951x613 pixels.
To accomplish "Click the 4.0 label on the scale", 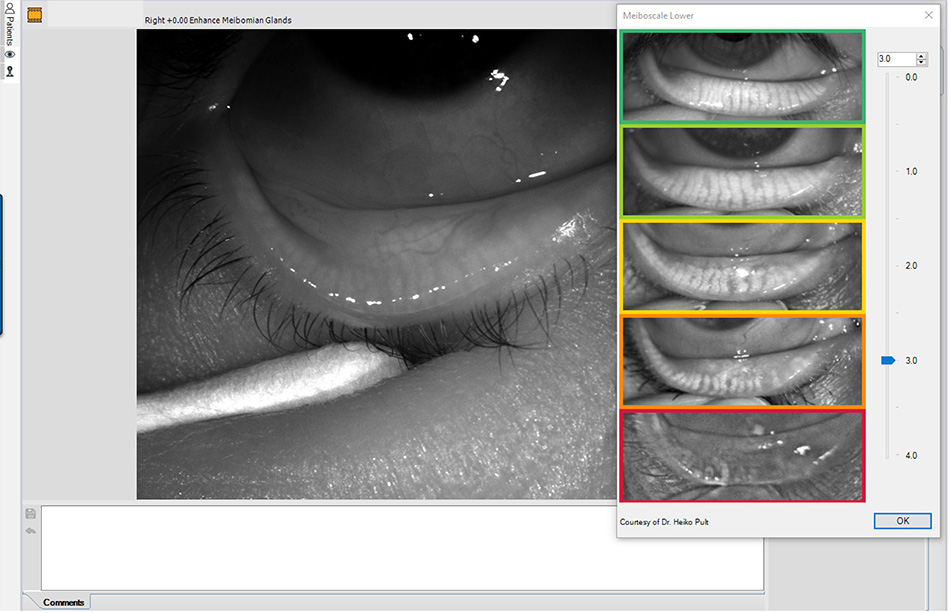I will point(911,455).
